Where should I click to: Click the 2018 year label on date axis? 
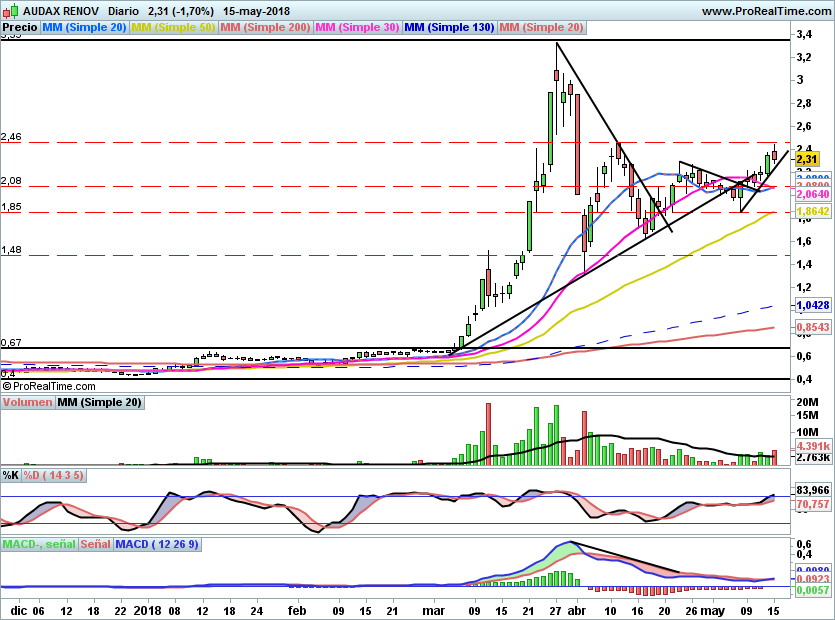click(148, 611)
